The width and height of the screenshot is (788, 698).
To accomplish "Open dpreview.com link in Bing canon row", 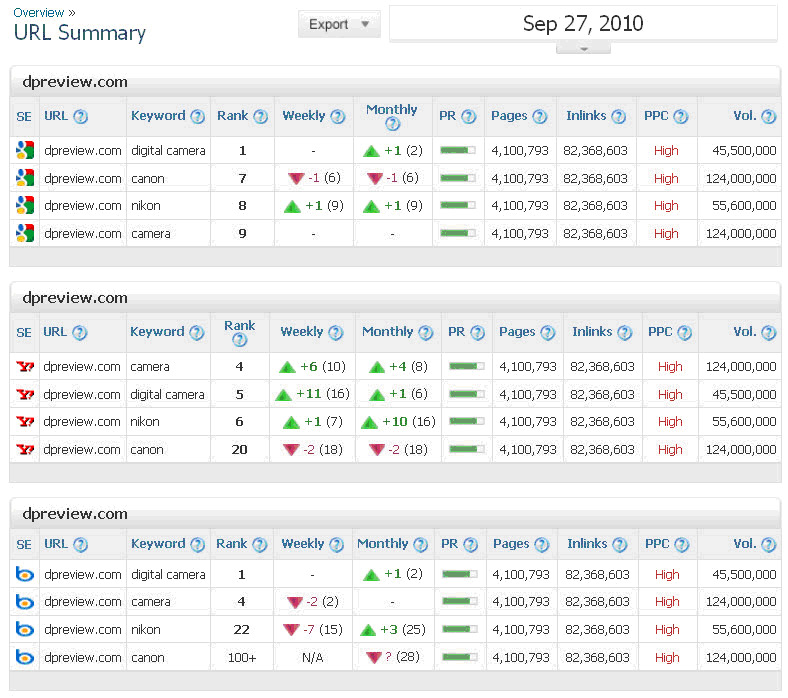I will (82, 658).
